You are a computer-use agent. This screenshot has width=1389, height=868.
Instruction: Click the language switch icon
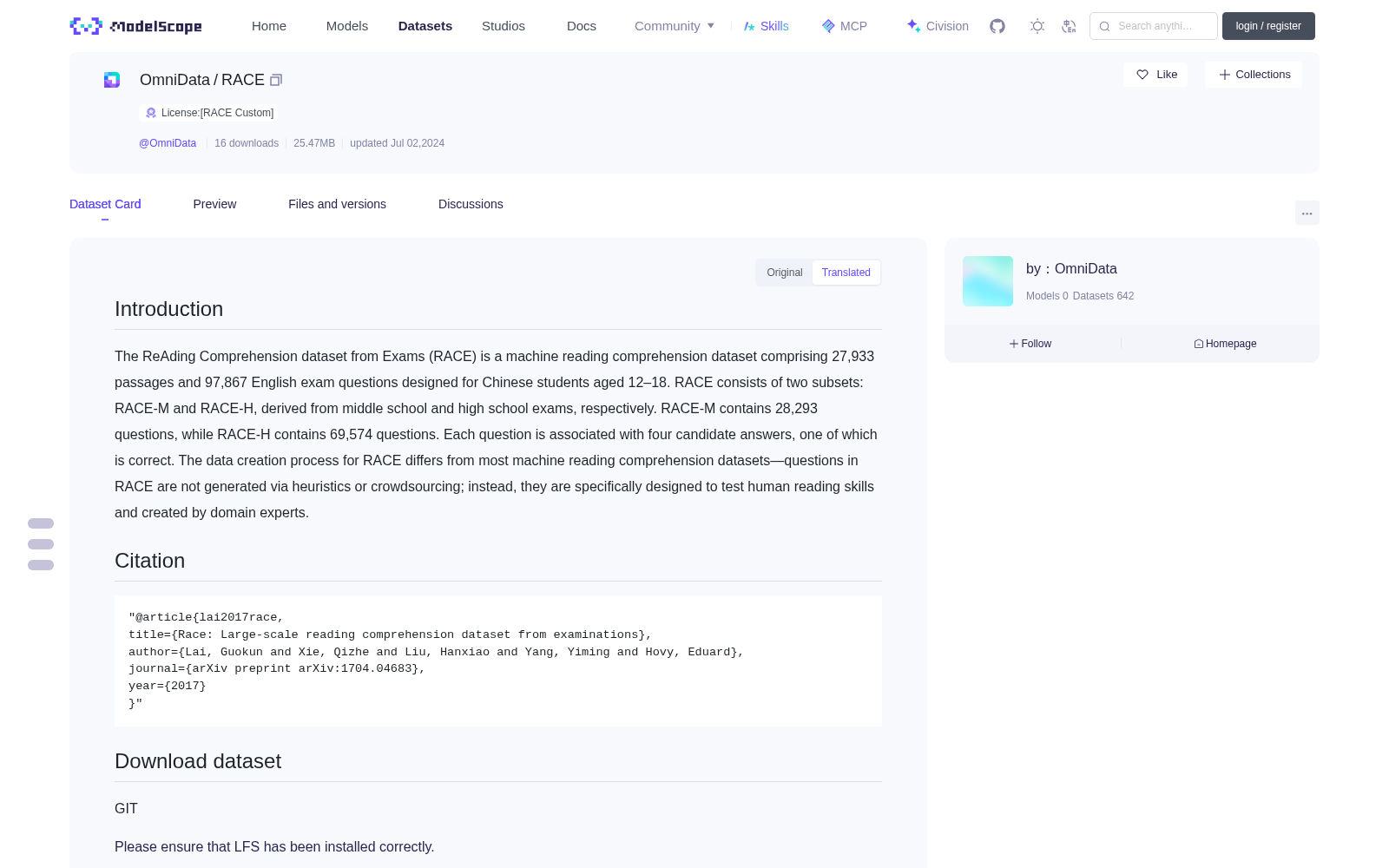coord(1069,26)
